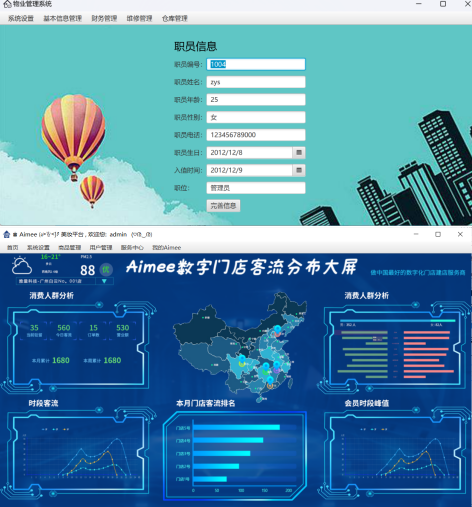The width and height of the screenshot is (472, 507).
Task: Click the 职员性别 field containing 女
Action: [256, 117]
